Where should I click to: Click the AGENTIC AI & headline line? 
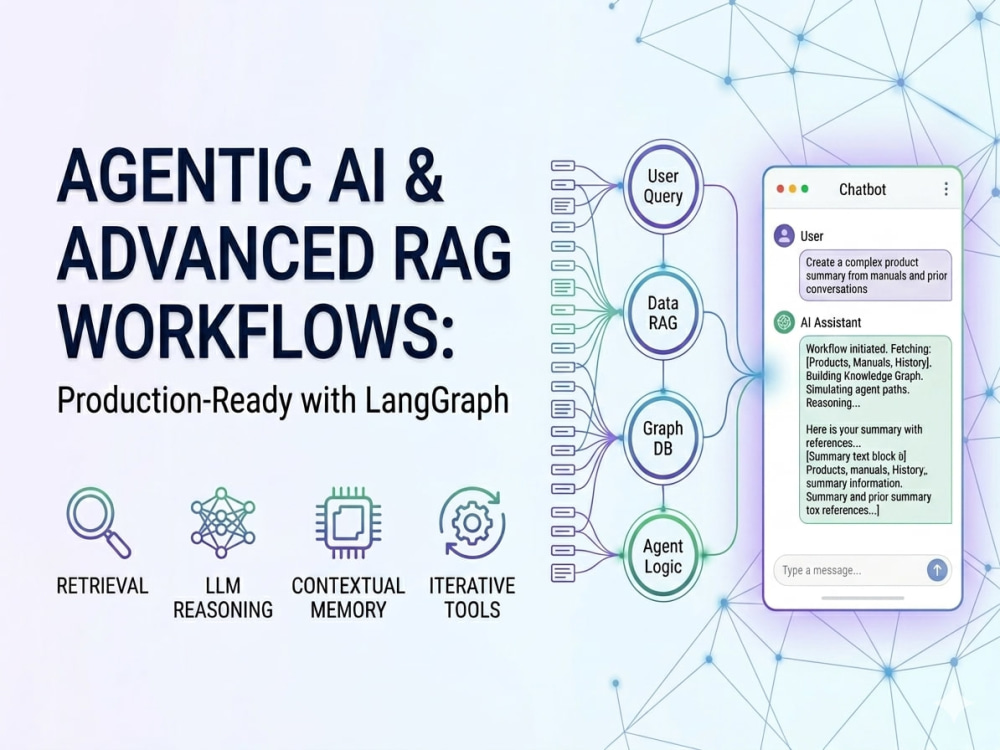tap(250, 176)
